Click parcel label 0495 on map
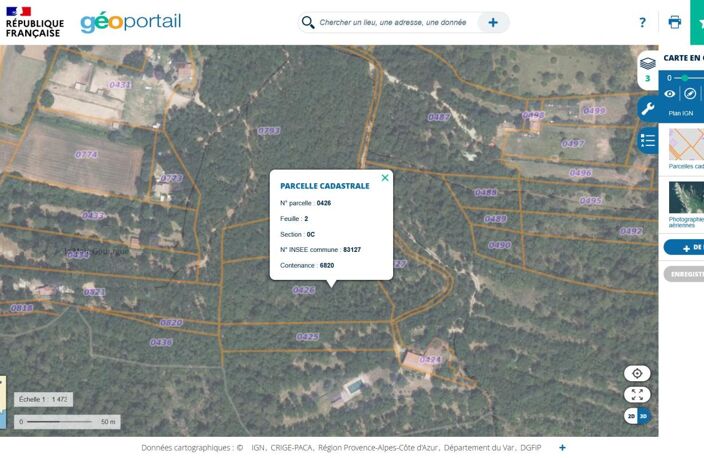The image size is (704, 458). tap(590, 200)
